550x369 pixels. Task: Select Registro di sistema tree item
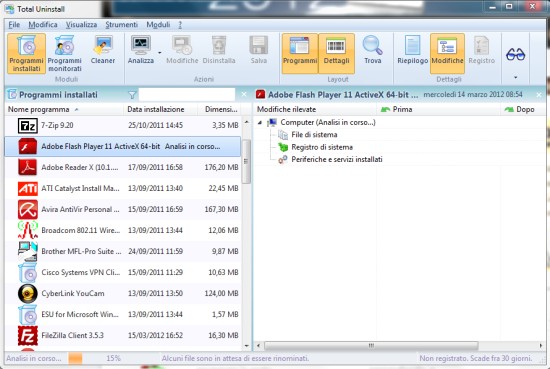[322, 147]
